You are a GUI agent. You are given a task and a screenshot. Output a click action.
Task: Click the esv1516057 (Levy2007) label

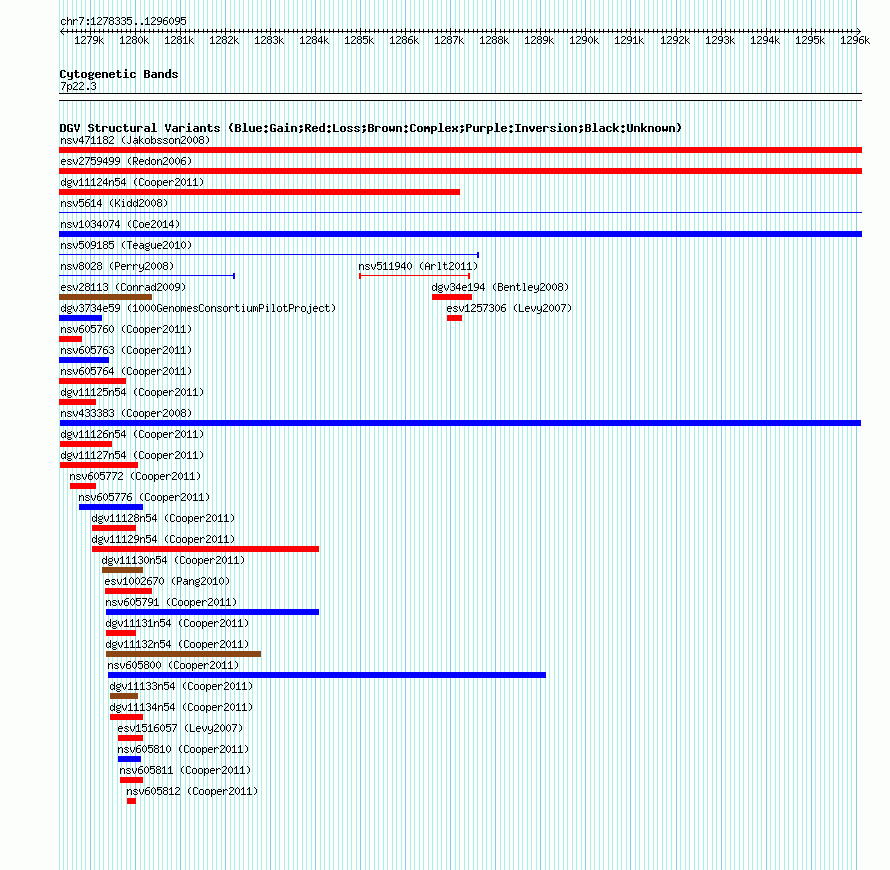pos(180,728)
